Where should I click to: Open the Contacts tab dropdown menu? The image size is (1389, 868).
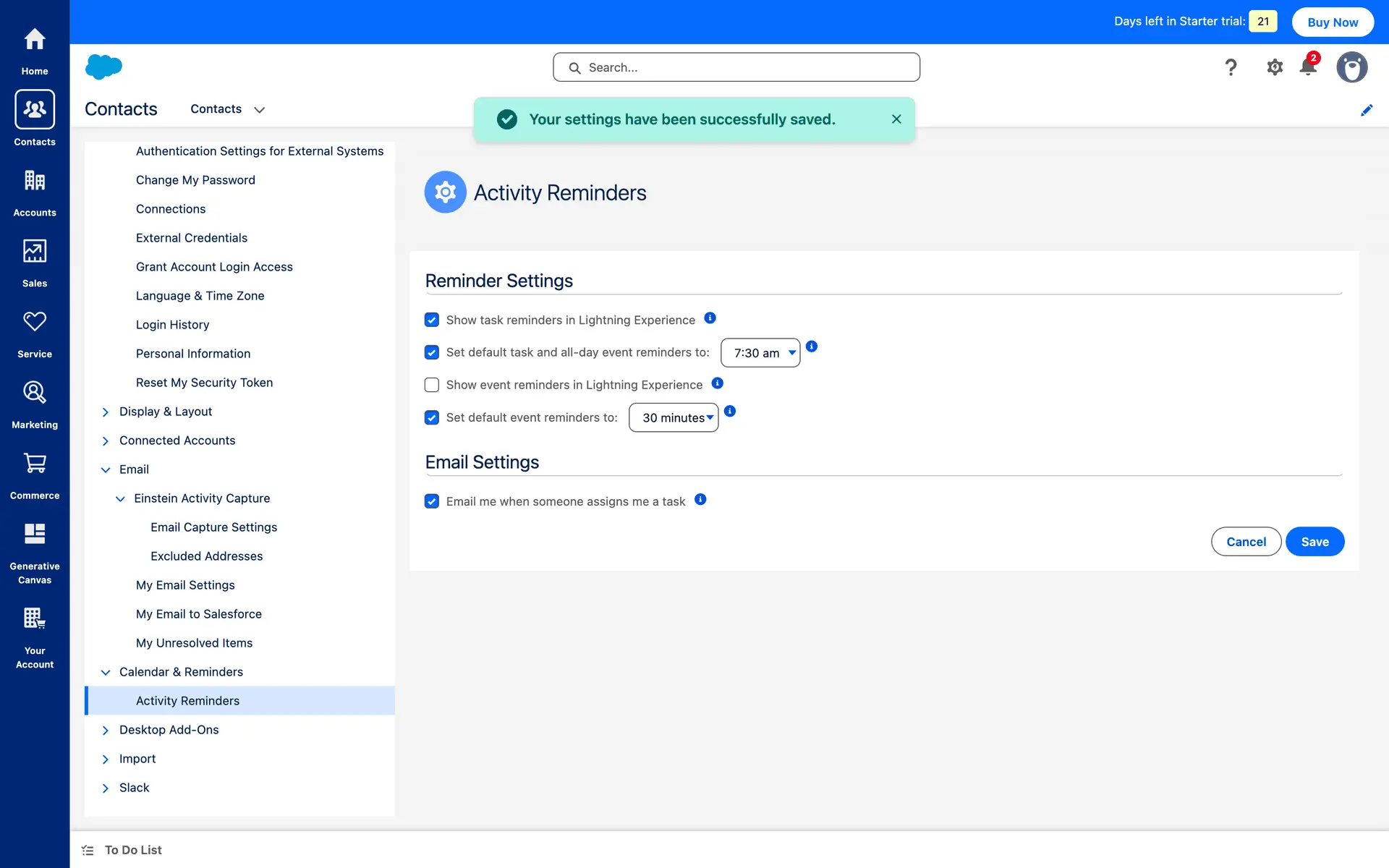[x=259, y=110]
